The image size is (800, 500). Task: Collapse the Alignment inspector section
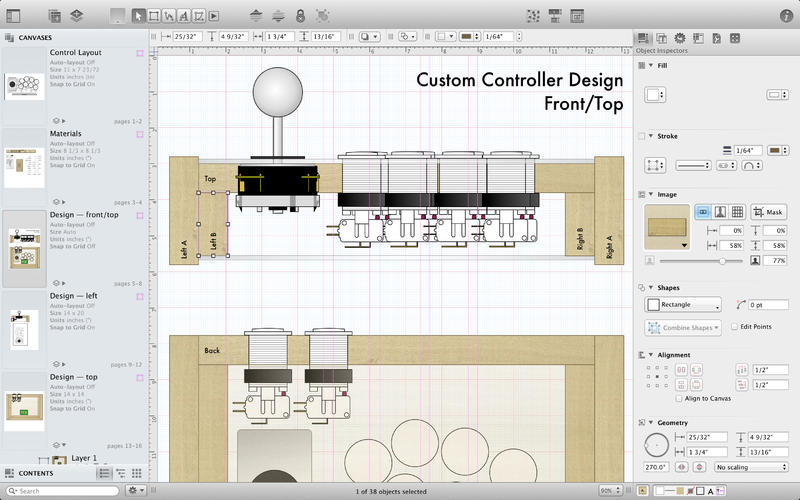(x=650, y=354)
